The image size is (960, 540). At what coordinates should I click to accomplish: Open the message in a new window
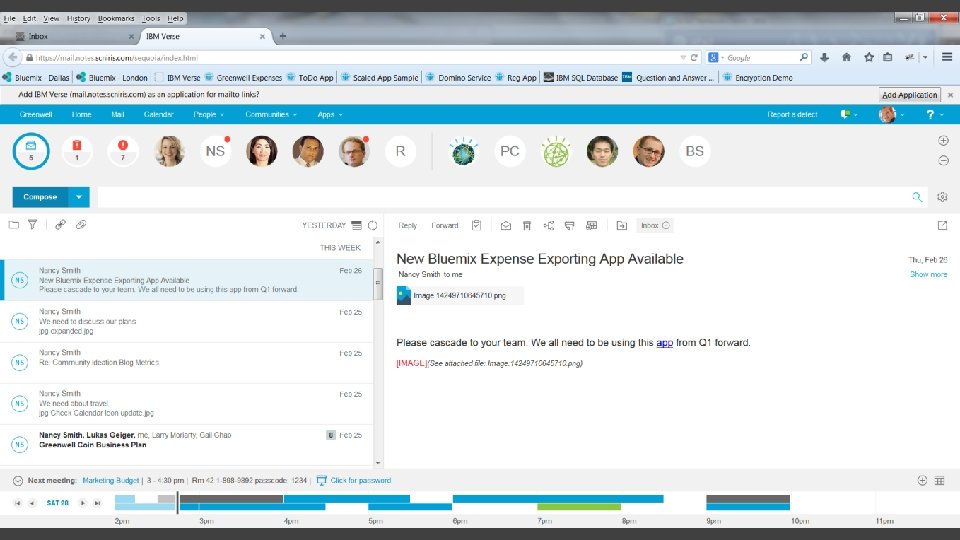[x=942, y=225]
